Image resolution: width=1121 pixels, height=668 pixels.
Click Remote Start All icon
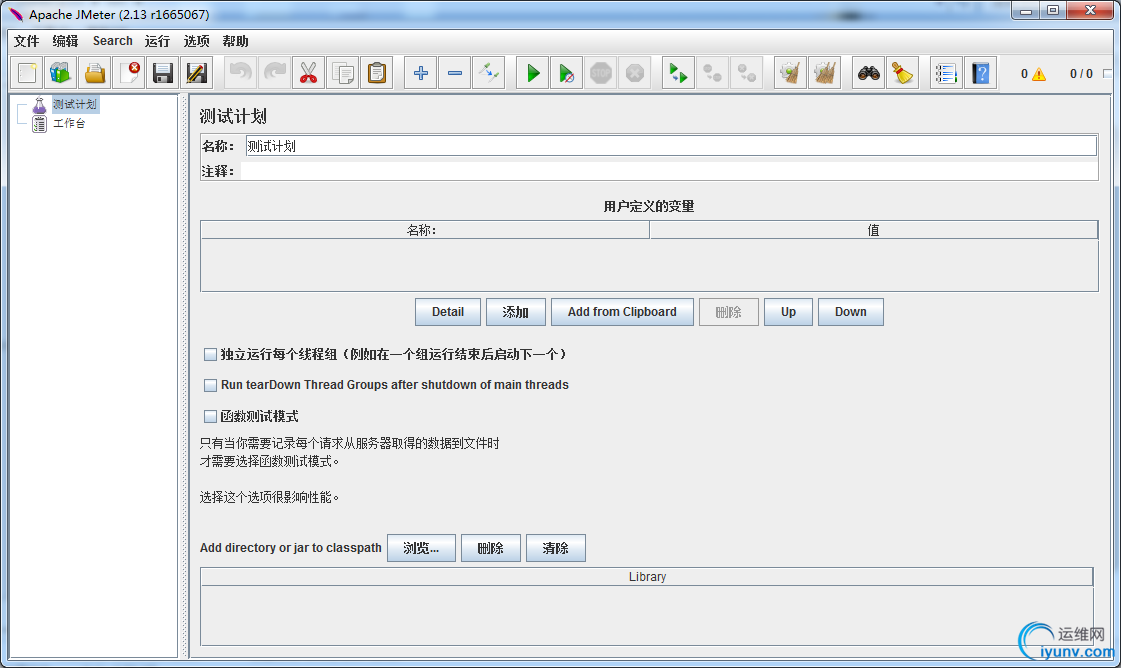pyautogui.click(x=678, y=73)
